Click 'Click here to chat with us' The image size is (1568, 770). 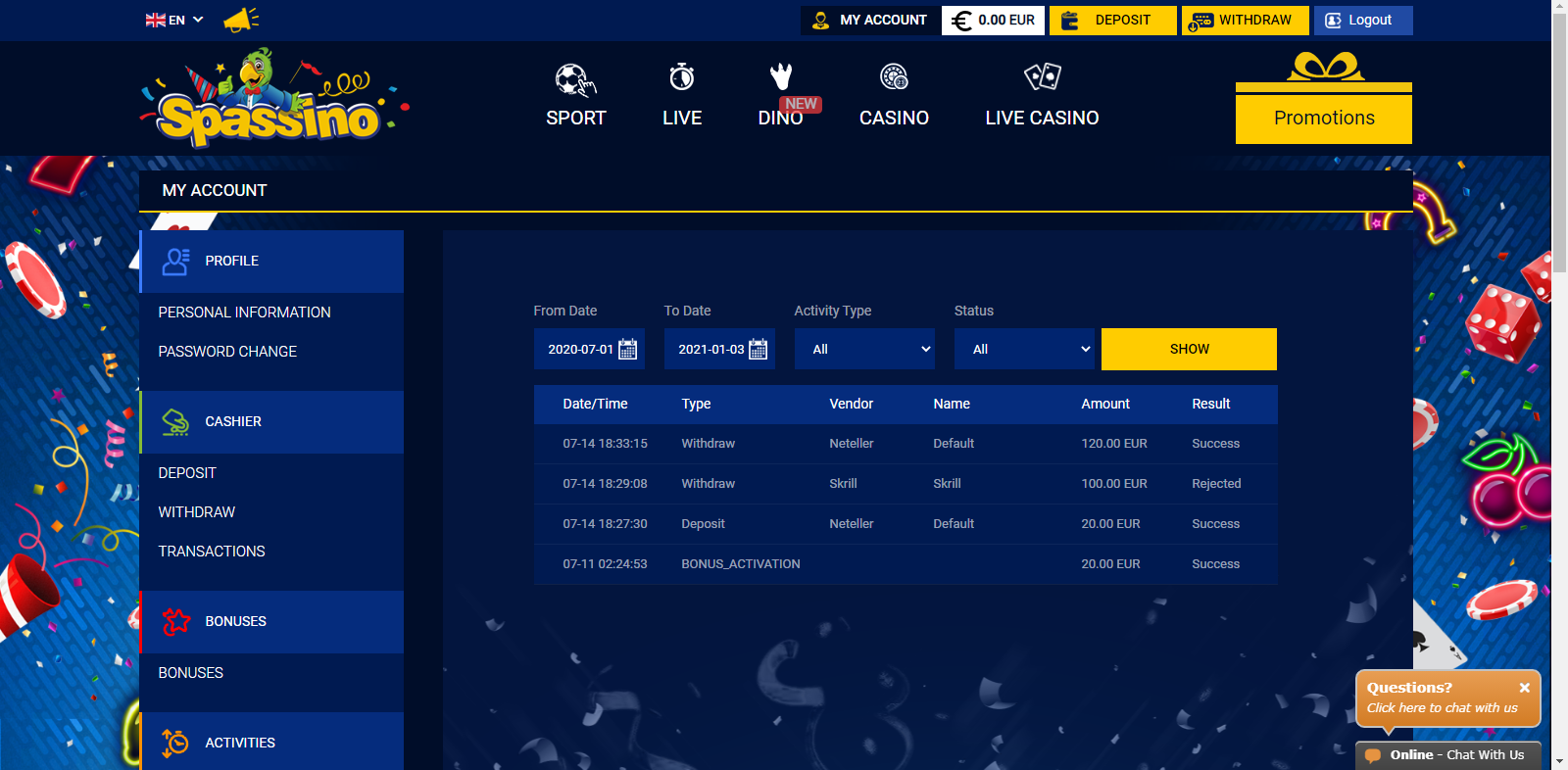point(1443,708)
